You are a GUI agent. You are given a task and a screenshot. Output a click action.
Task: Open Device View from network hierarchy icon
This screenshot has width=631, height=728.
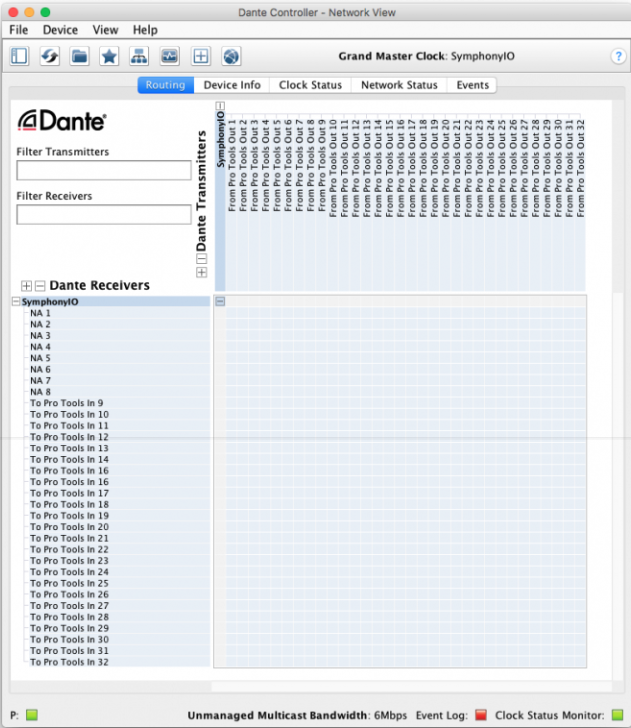(x=139, y=56)
